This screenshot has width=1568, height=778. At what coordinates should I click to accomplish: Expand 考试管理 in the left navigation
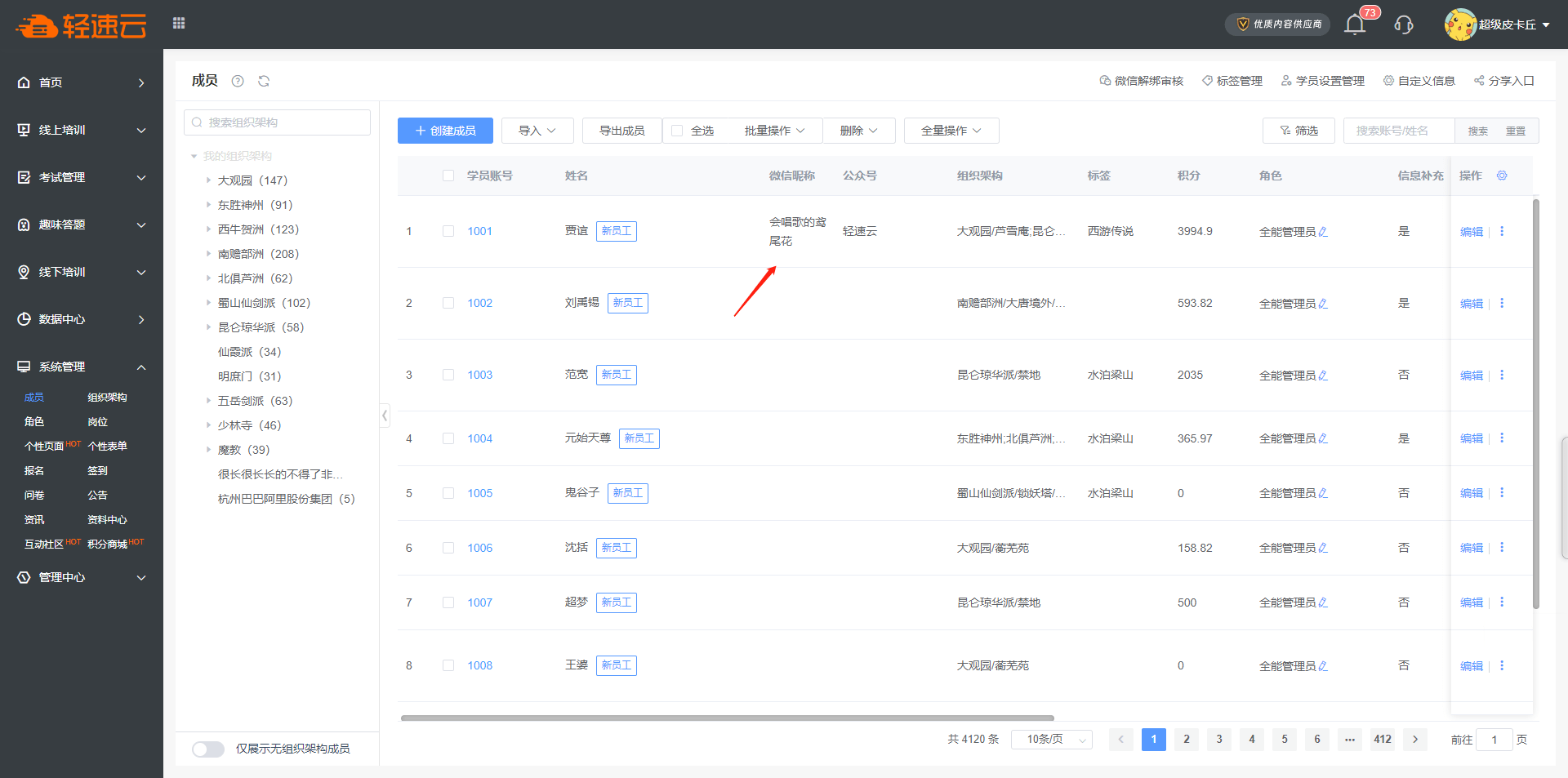pyautogui.click(x=82, y=177)
